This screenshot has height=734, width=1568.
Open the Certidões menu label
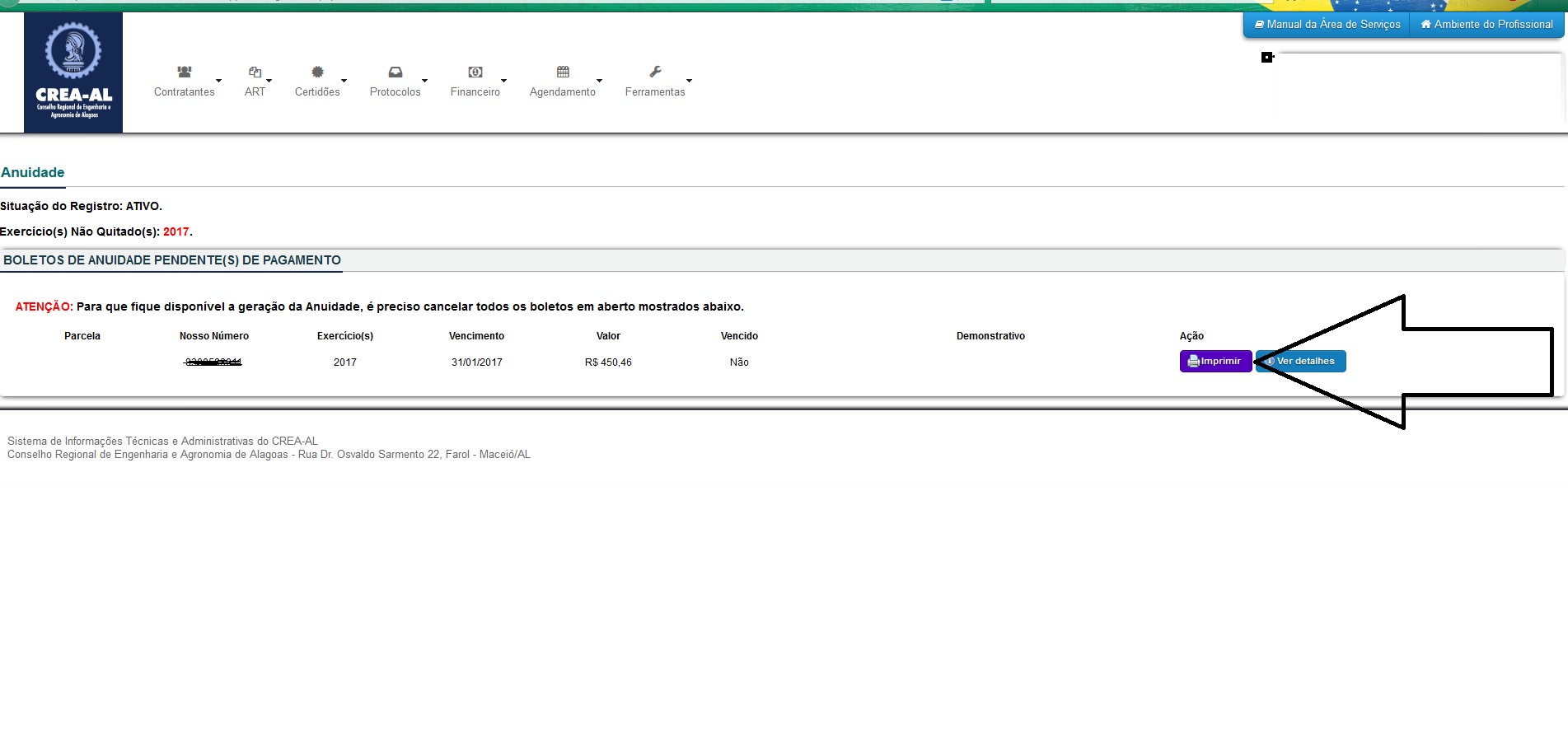(317, 92)
